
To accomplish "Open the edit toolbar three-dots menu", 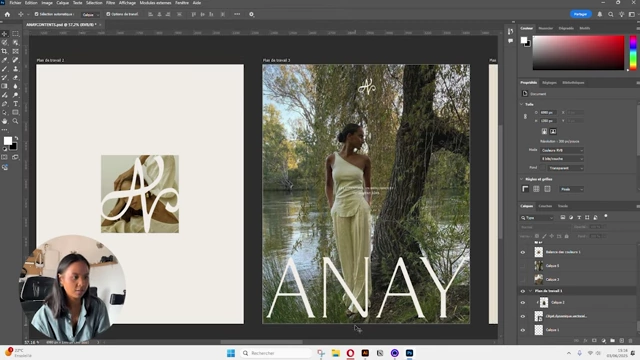I will coord(4,130).
